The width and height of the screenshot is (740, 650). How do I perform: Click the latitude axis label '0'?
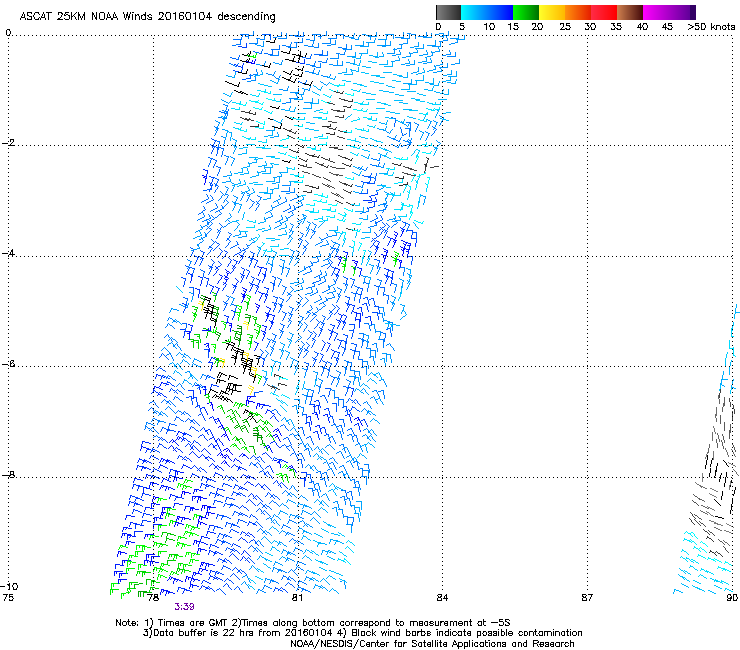coord(8,33)
